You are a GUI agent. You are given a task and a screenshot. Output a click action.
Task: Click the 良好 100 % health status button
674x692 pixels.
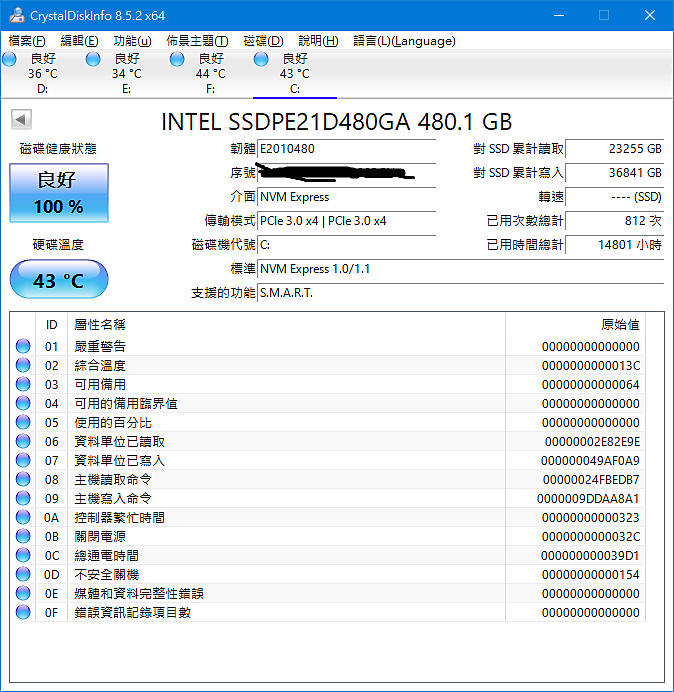point(59,193)
